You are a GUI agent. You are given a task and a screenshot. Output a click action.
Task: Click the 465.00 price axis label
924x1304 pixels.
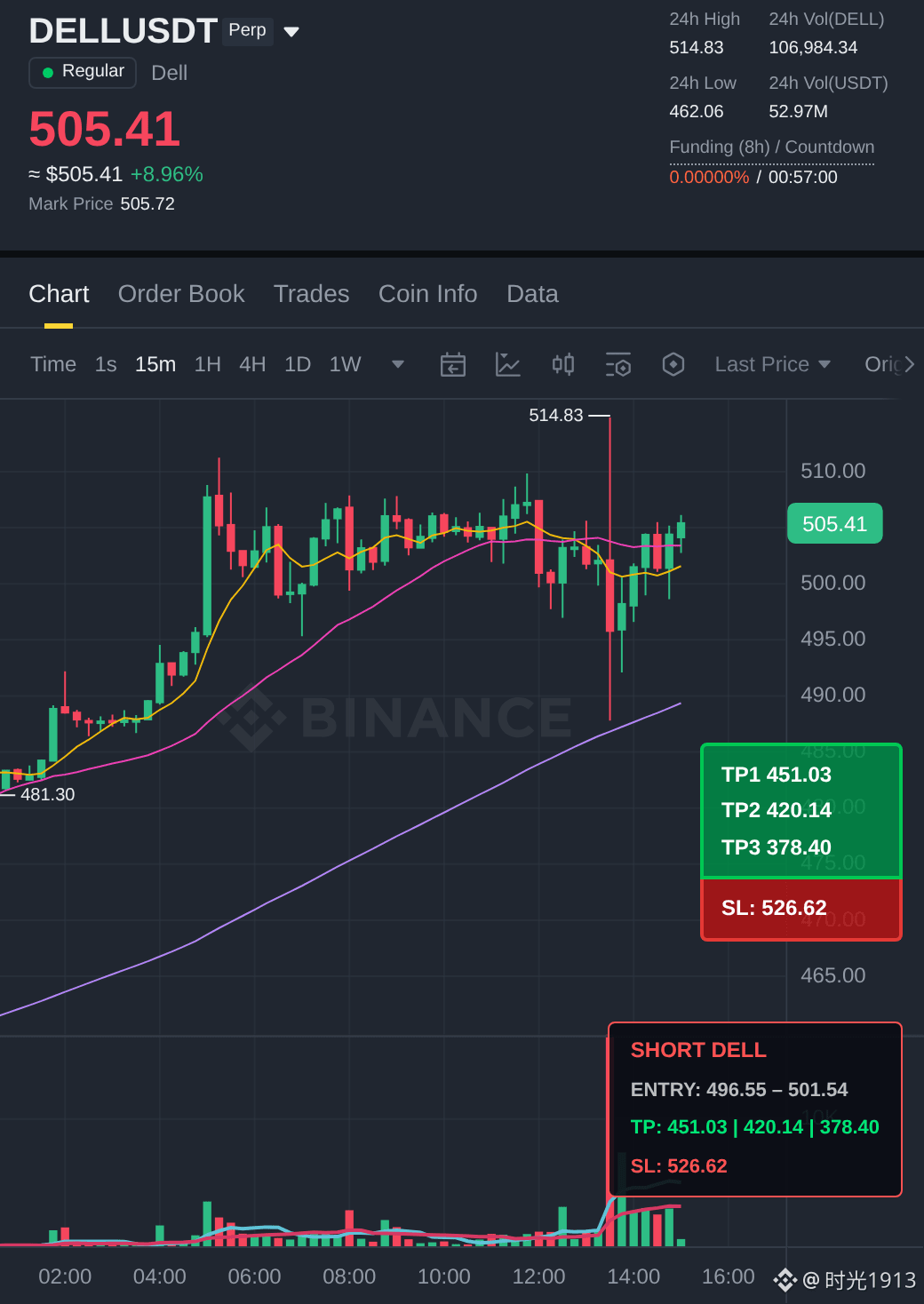833,975
